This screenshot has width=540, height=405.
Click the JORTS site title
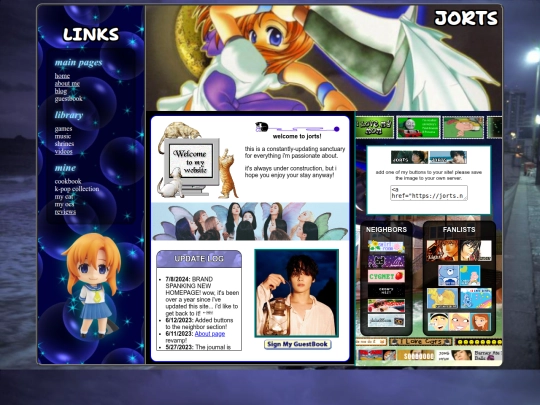pyautogui.click(x=466, y=18)
